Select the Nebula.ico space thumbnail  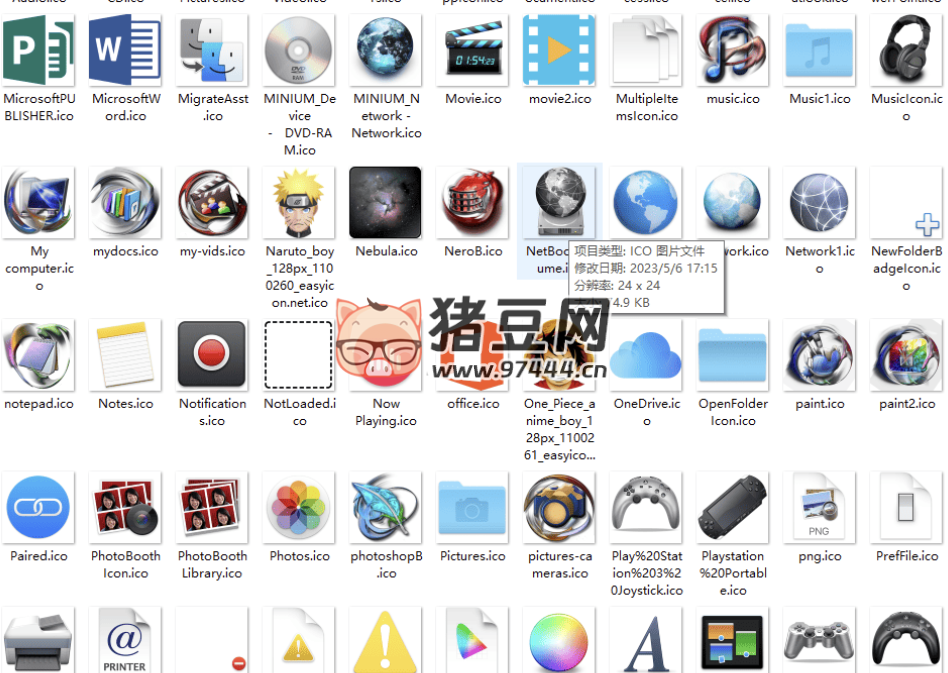click(x=386, y=202)
